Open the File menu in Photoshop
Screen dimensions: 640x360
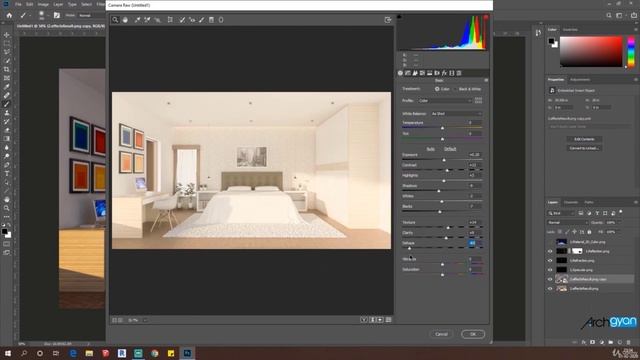18,4
